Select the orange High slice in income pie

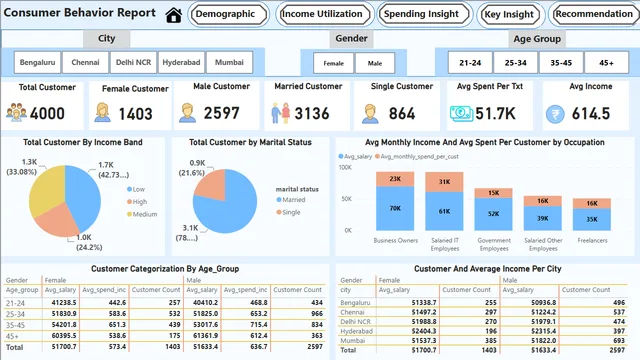(x=57, y=220)
